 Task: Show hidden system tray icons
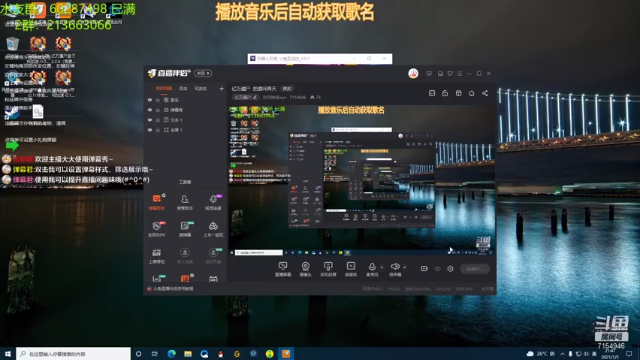point(562,353)
